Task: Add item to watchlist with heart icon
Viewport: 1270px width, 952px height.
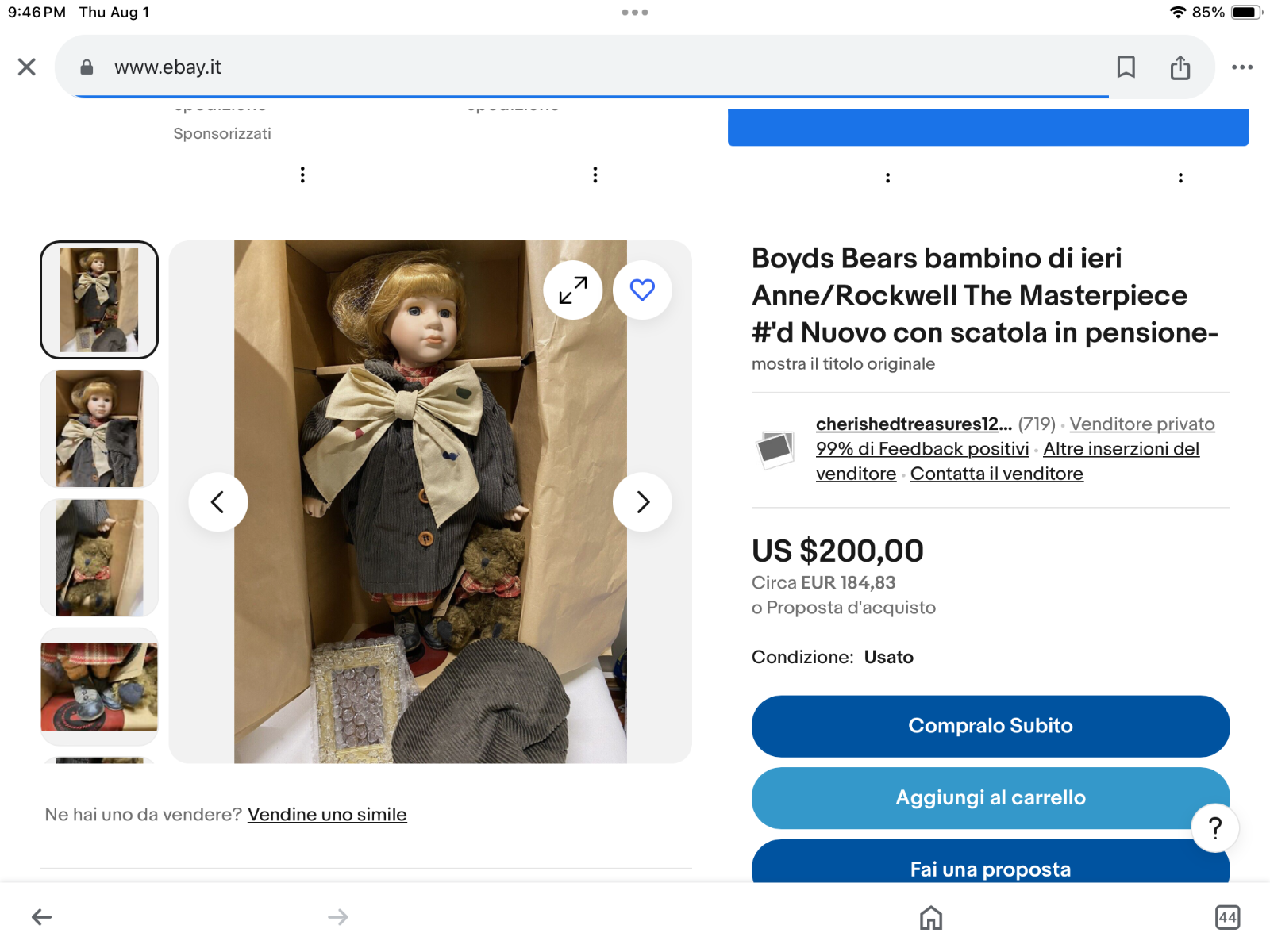Action: pyautogui.click(x=642, y=290)
